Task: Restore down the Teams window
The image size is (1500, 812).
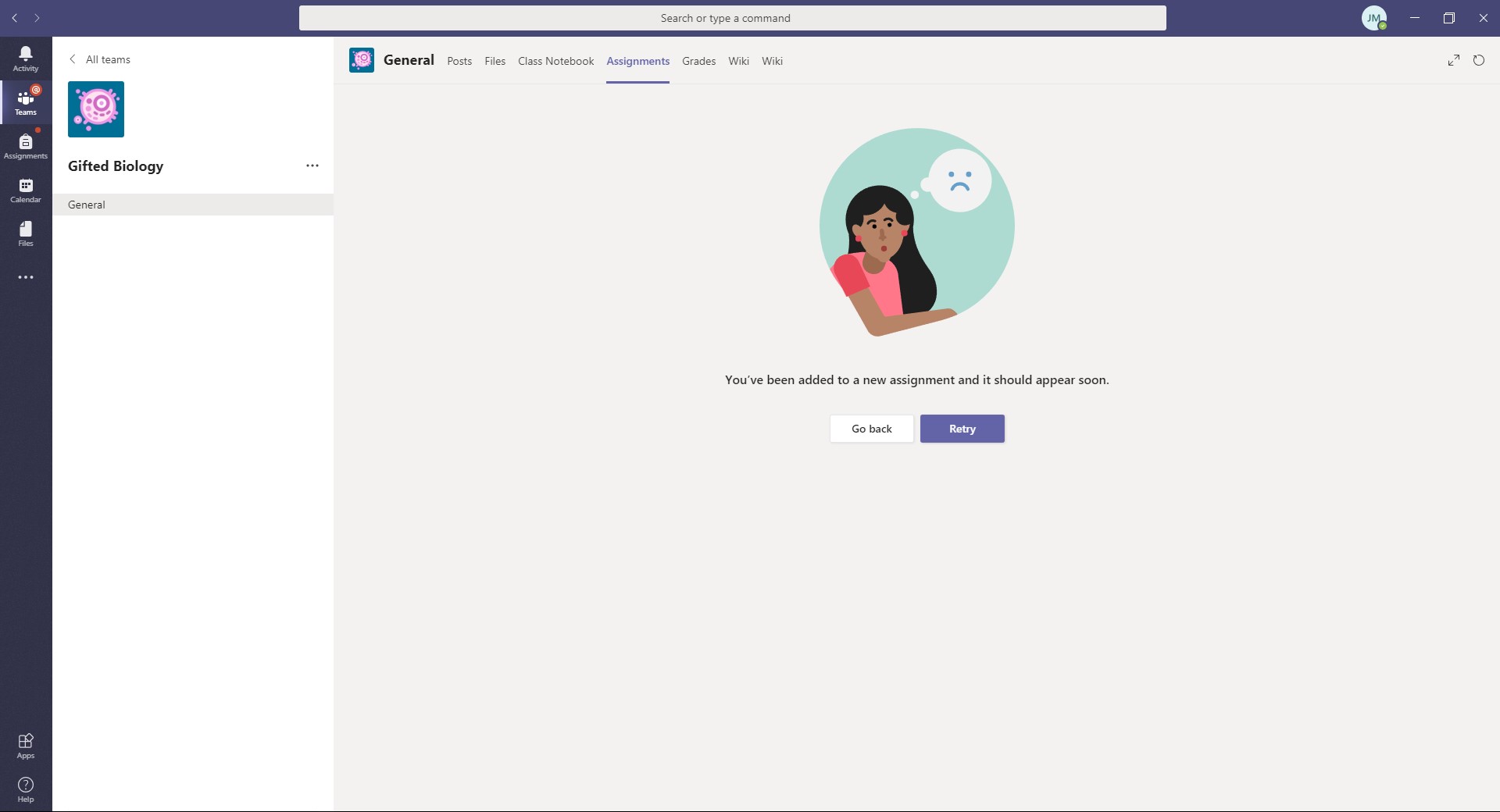Action: pyautogui.click(x=1449, y=18)
